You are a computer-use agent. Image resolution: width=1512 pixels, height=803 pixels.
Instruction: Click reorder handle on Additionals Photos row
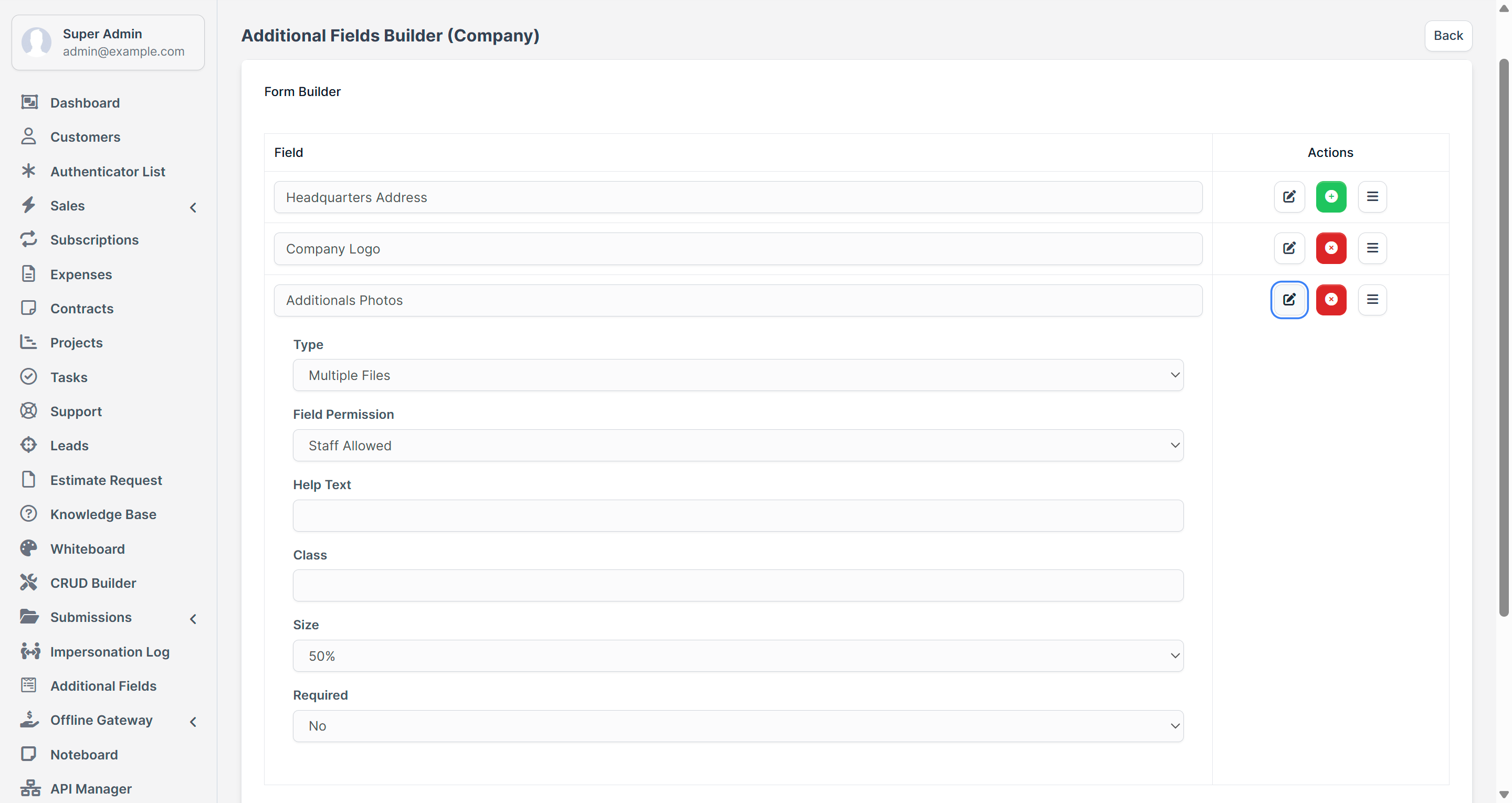tap(1372, 300)
